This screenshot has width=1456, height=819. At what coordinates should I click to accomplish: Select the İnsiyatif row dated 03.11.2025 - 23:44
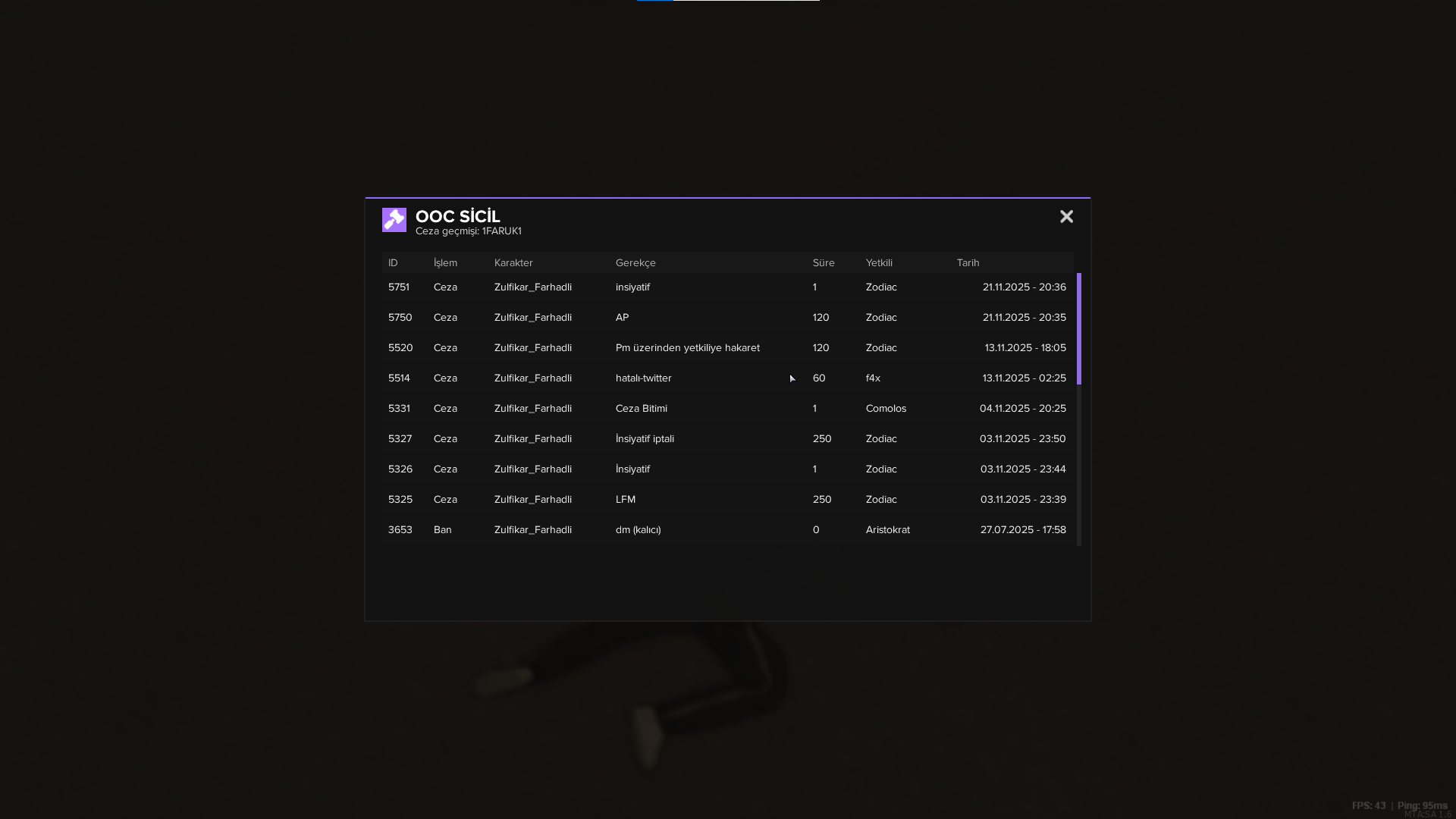[x=728, y=469]
